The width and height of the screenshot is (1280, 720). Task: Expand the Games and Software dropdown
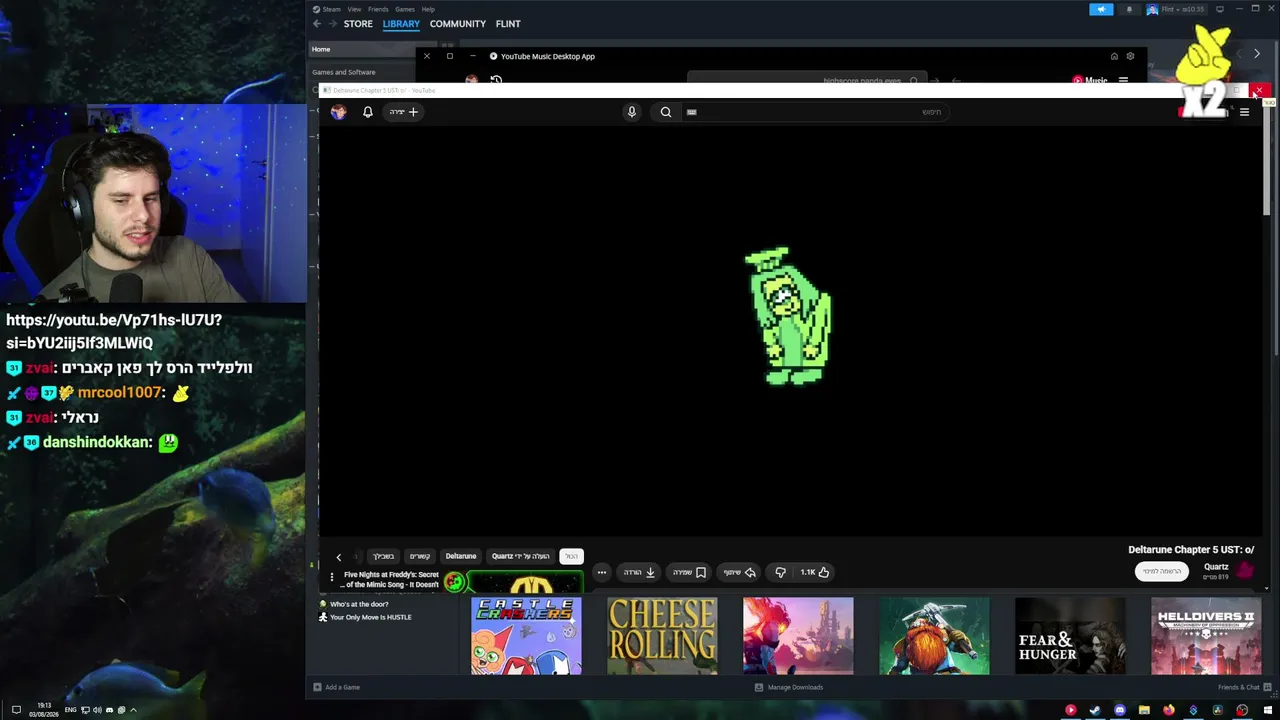[x=344, y=72]
